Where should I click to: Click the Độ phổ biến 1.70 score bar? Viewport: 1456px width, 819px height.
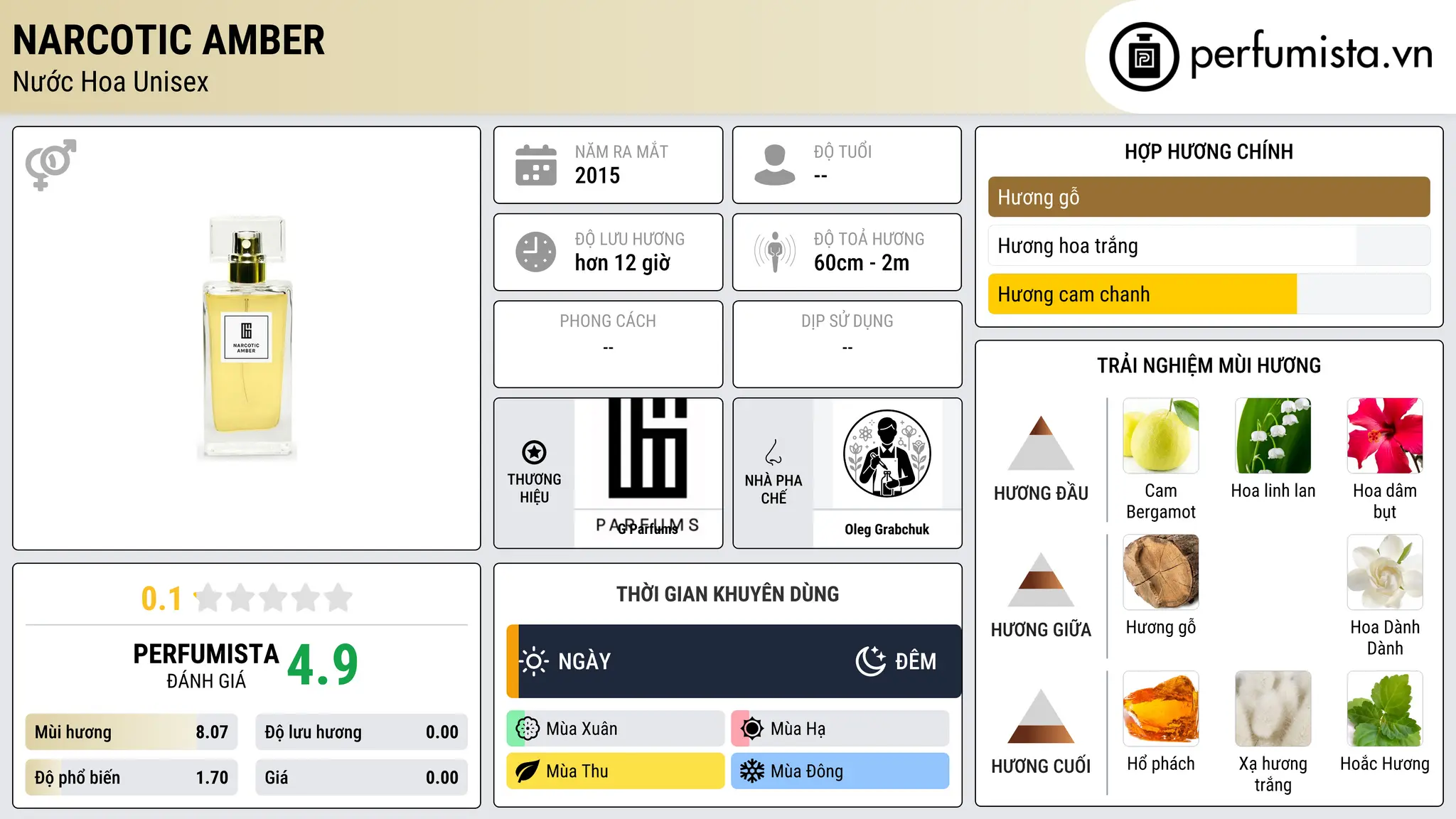(x=132, y=777)
